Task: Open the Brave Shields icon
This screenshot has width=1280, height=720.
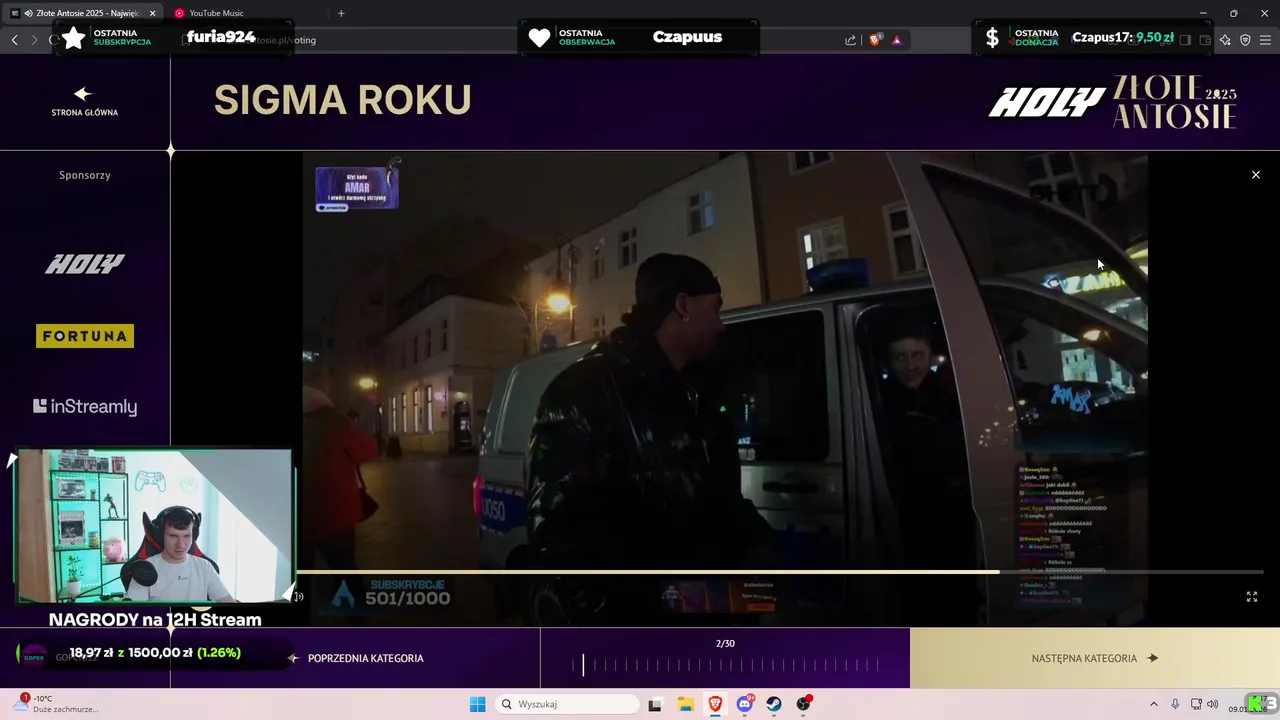Action: point(875,40)
